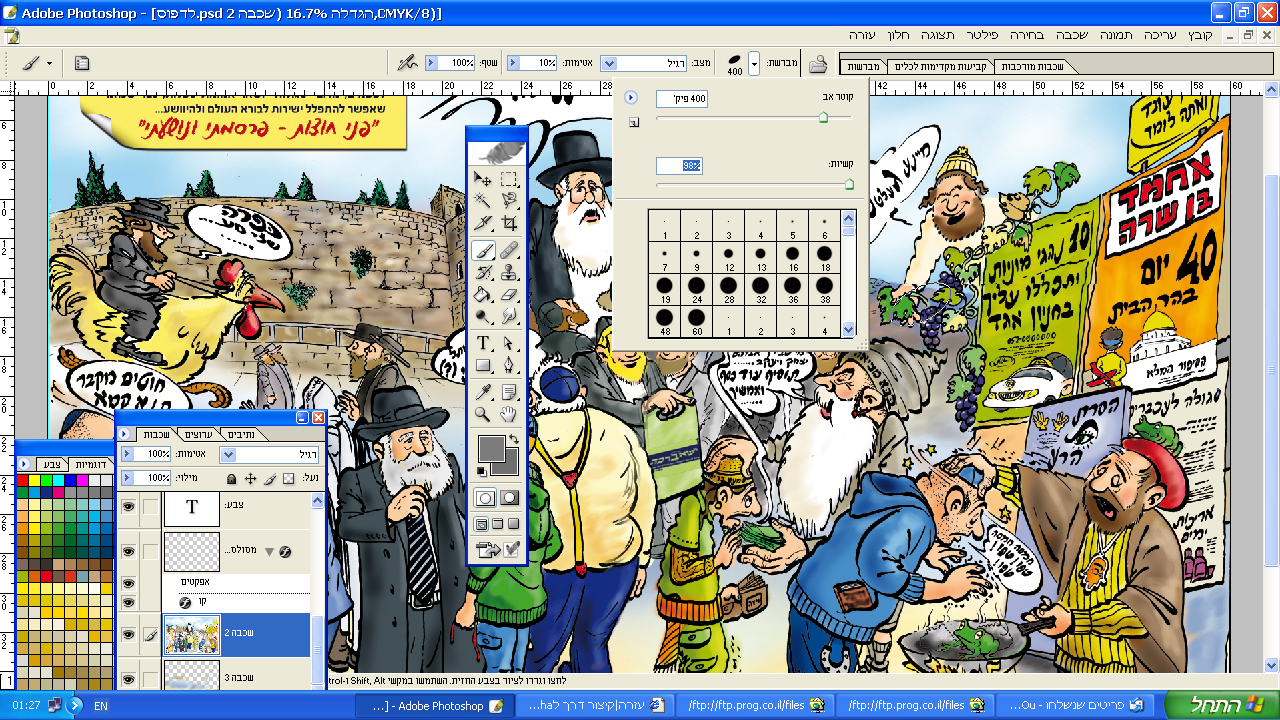Open the Windows Start button התחל

1221,705
